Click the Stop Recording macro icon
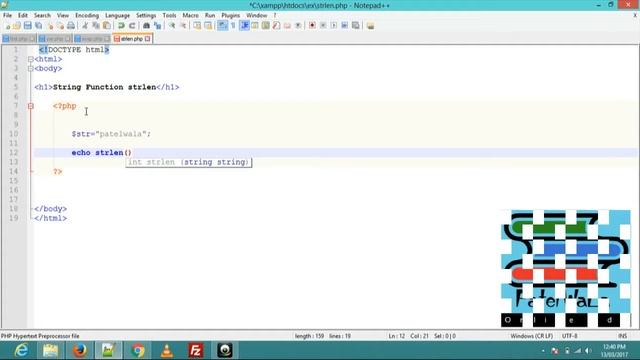The height and width of the screenshot is (360, 640). point(323,26)
